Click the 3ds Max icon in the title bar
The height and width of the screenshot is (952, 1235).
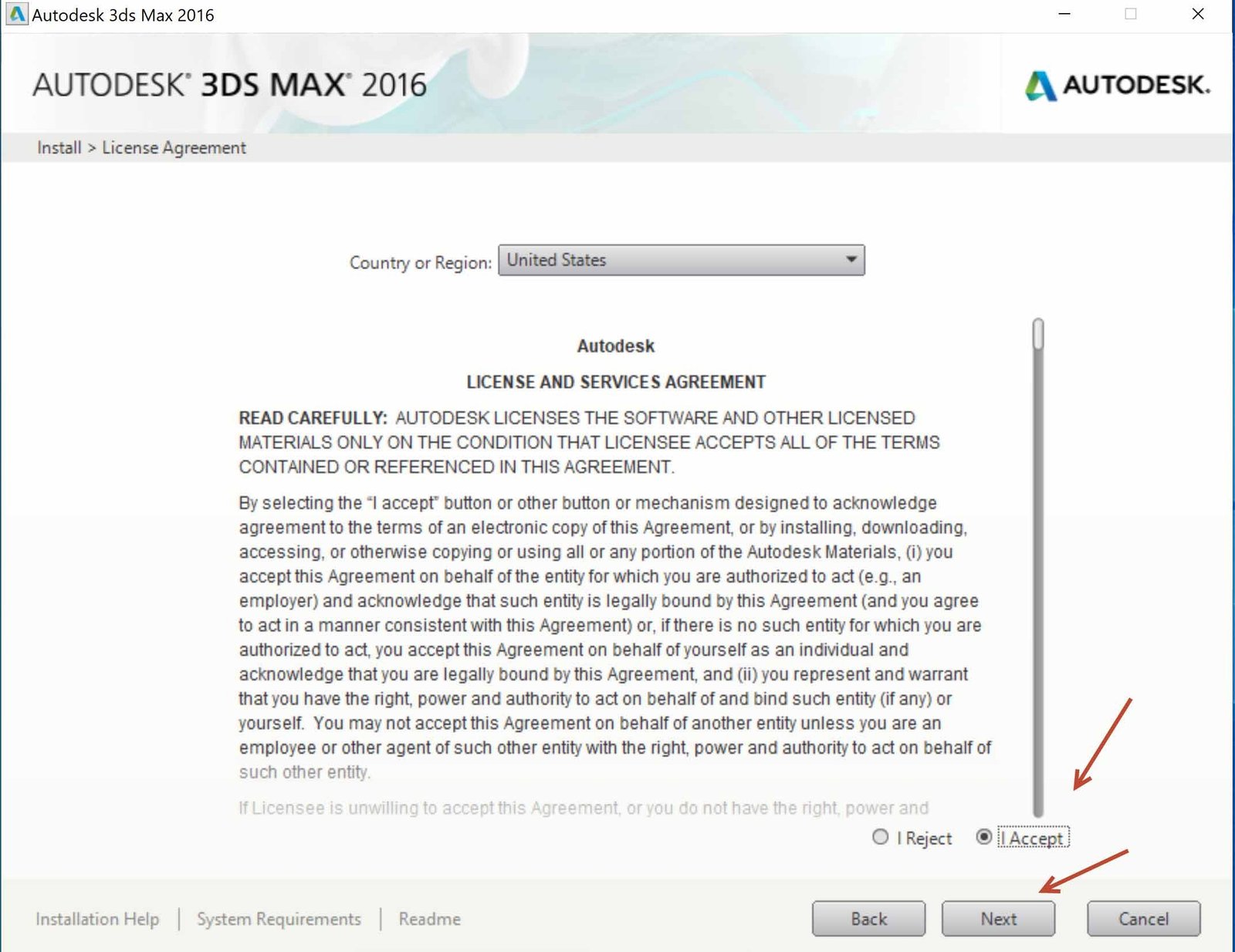point(16,13)
